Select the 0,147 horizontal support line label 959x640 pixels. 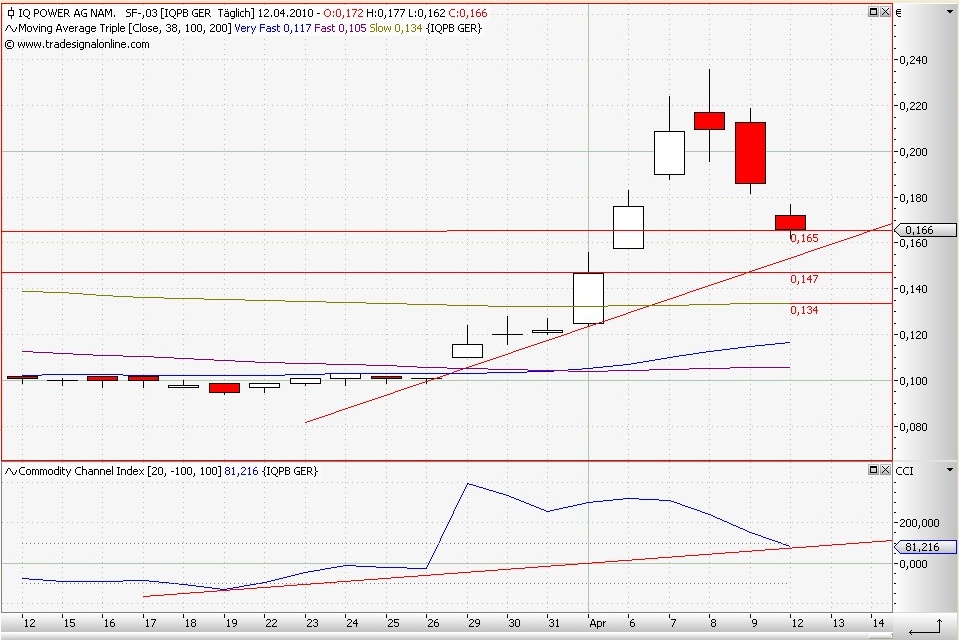(x=804, y=279)
